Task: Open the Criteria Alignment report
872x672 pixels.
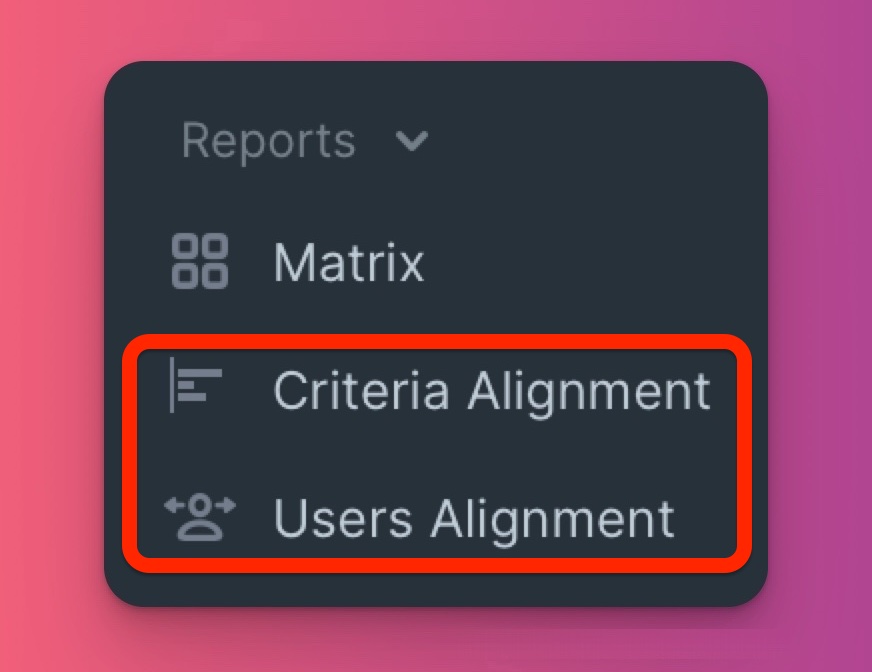Action: click(x=439, y=391)
